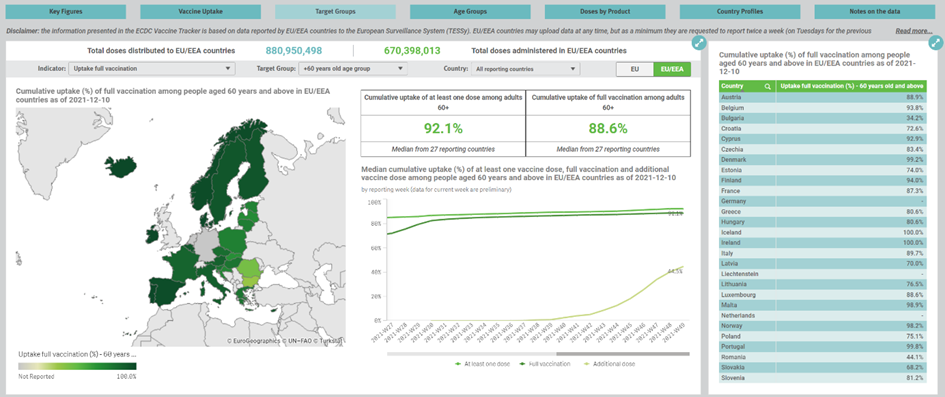Select the Romania row in the table

(x=823, y=357)
